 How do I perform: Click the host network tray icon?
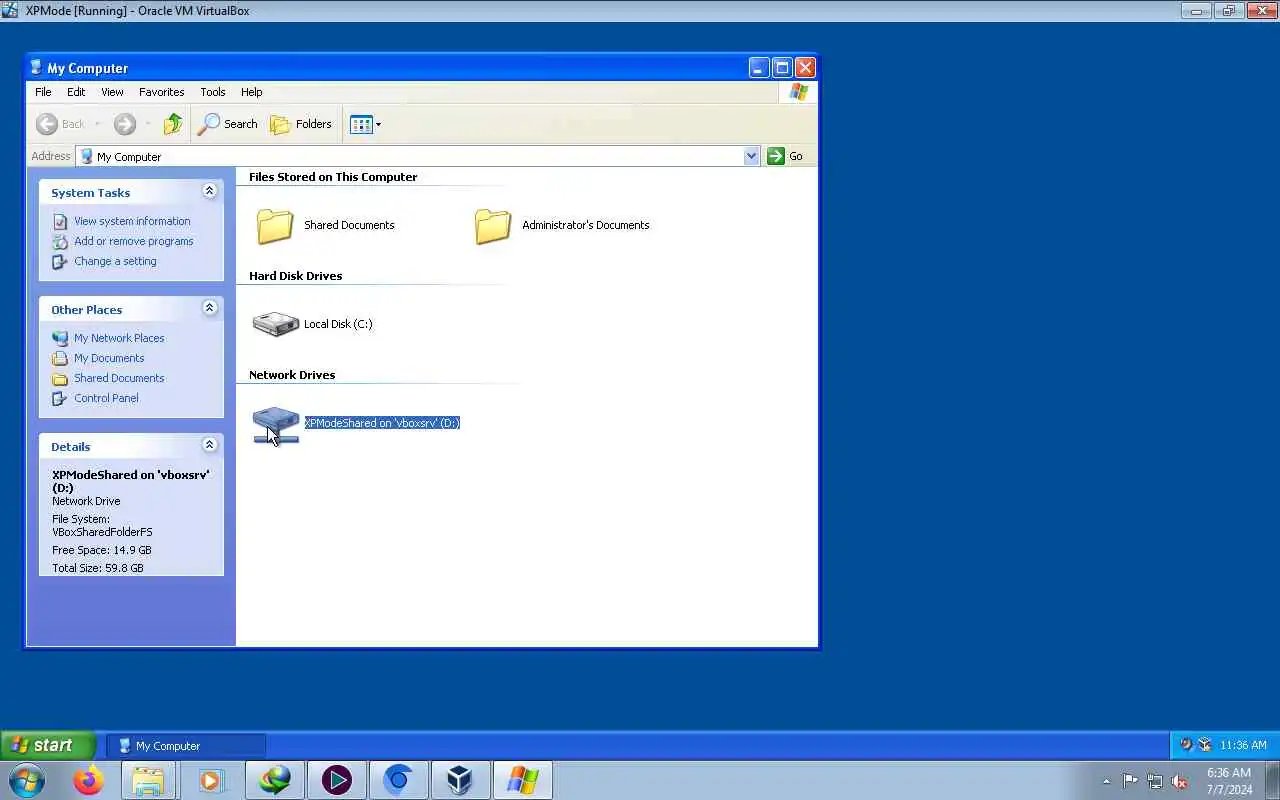1155,781
